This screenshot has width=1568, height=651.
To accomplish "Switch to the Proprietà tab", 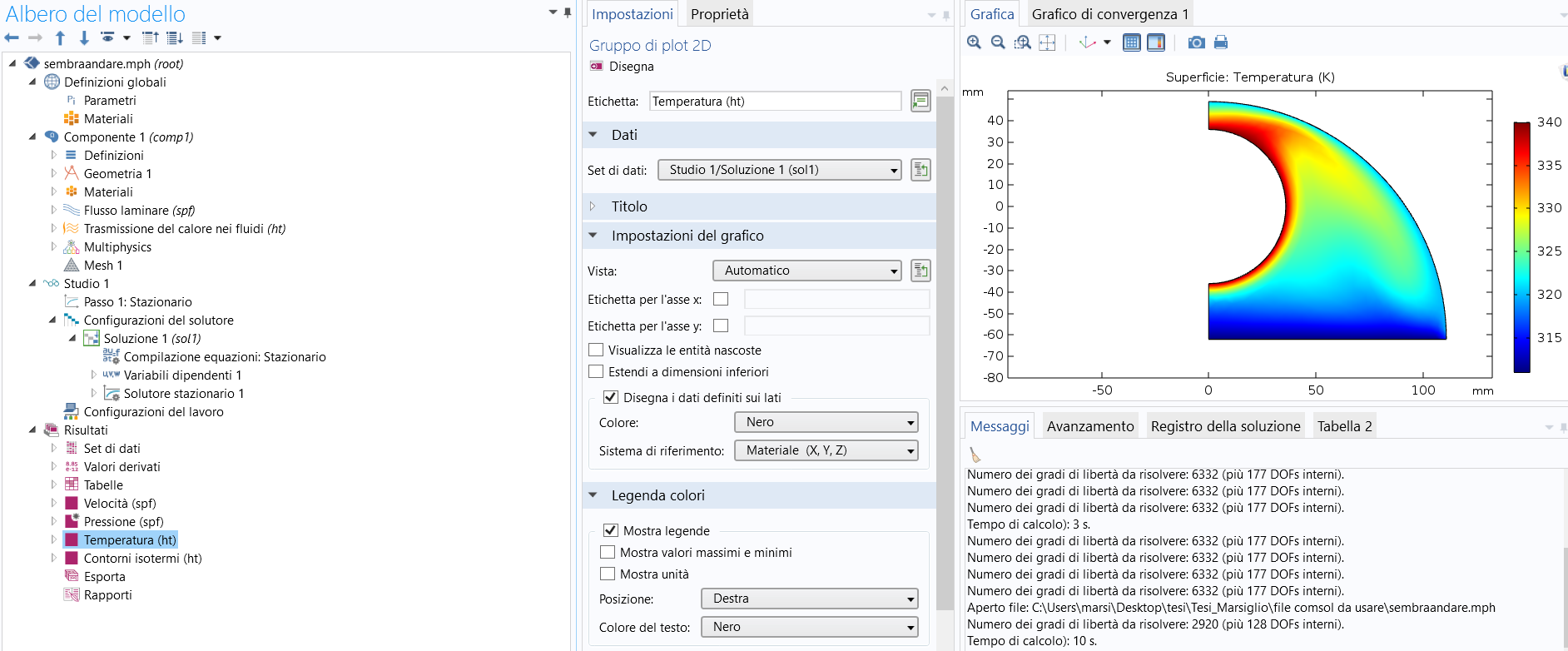I will click(719, 14).
